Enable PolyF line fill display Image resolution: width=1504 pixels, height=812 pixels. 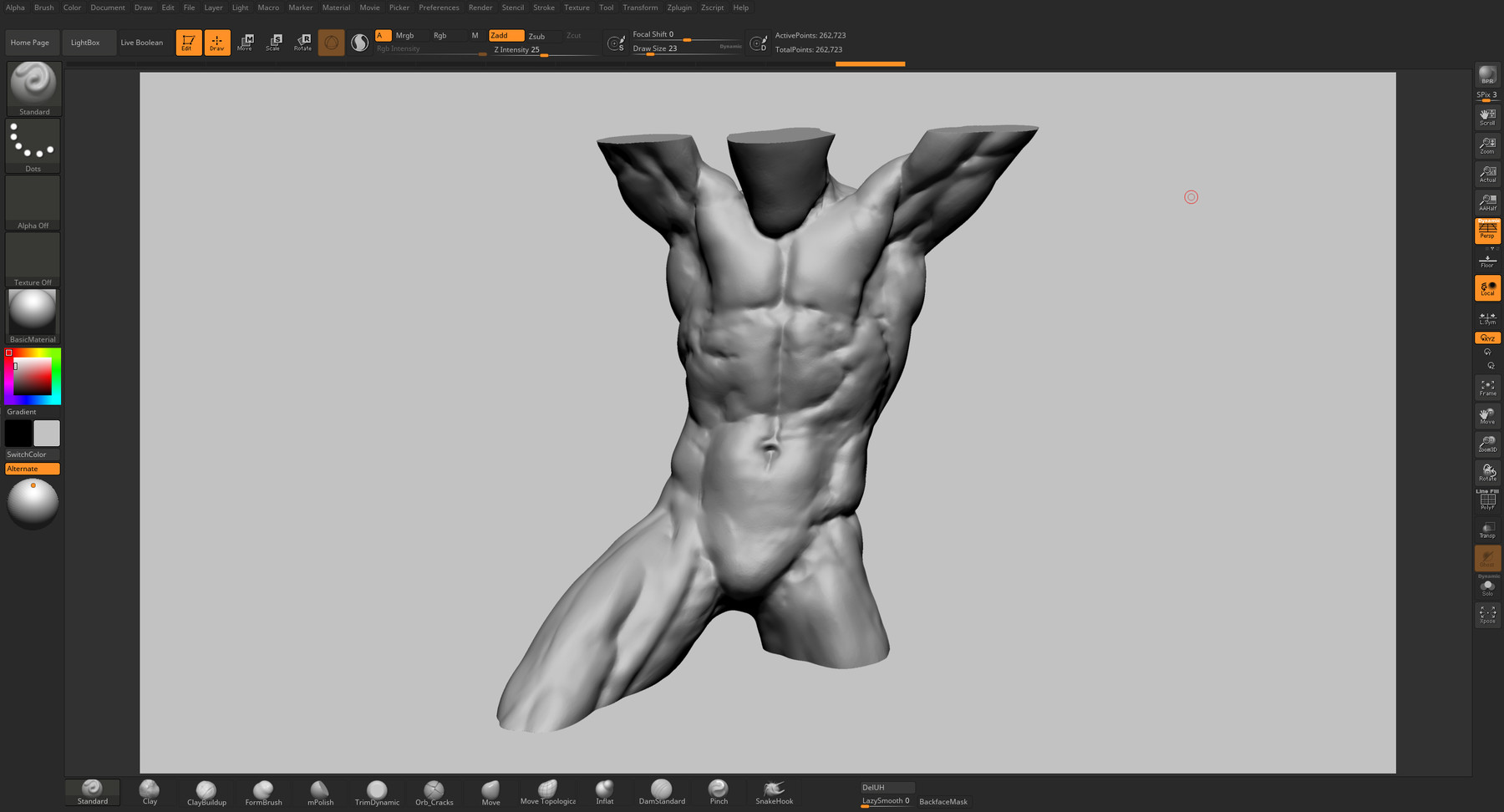click(x=1487, y=500)
